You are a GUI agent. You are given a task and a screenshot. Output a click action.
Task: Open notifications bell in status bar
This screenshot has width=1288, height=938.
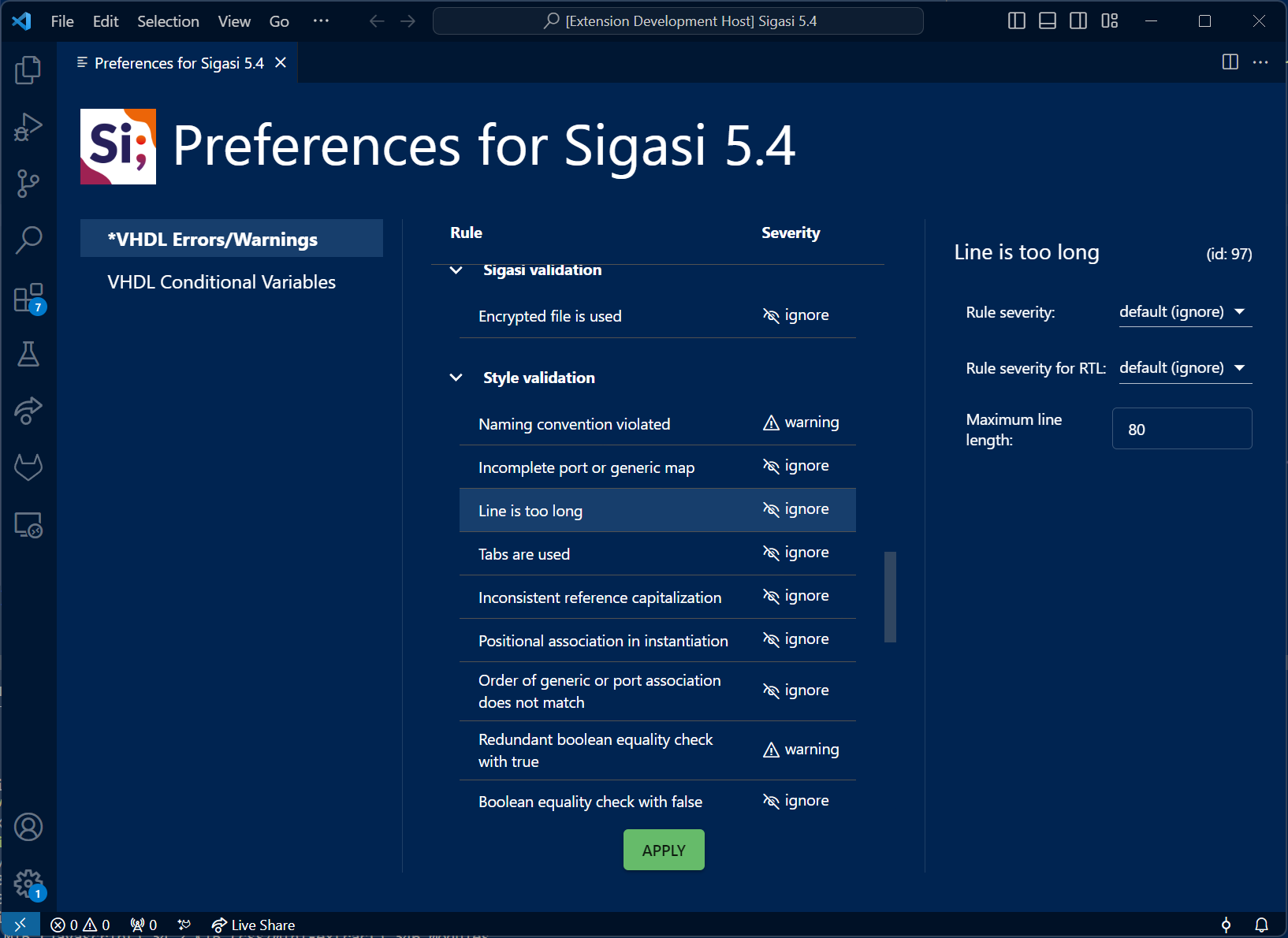1261,925
